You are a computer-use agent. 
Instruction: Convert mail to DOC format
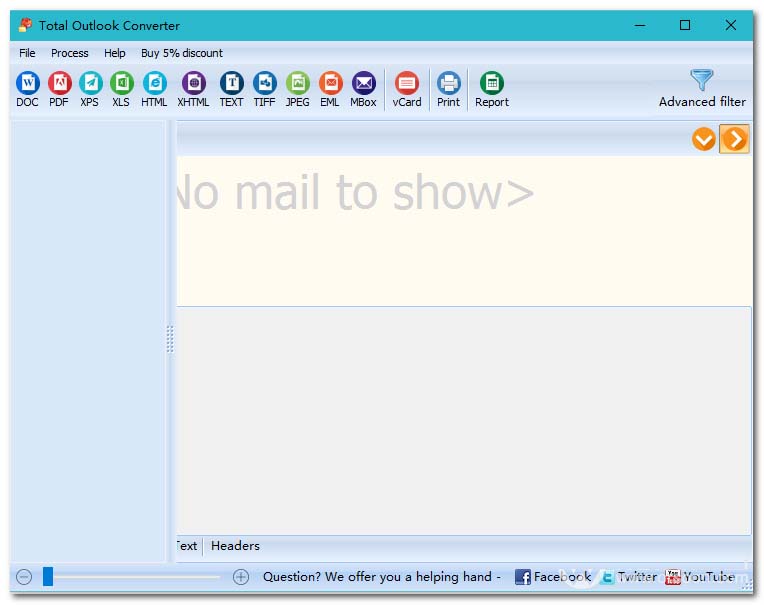coord(27,89)
